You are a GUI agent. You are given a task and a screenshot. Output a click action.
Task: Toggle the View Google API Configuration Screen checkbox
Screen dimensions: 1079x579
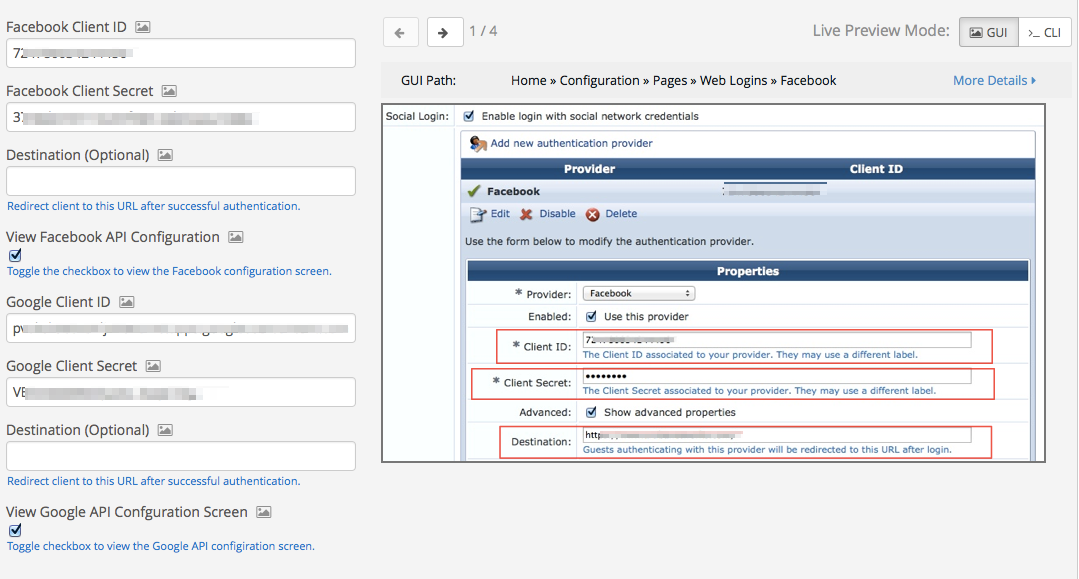(x=15, y=530)
